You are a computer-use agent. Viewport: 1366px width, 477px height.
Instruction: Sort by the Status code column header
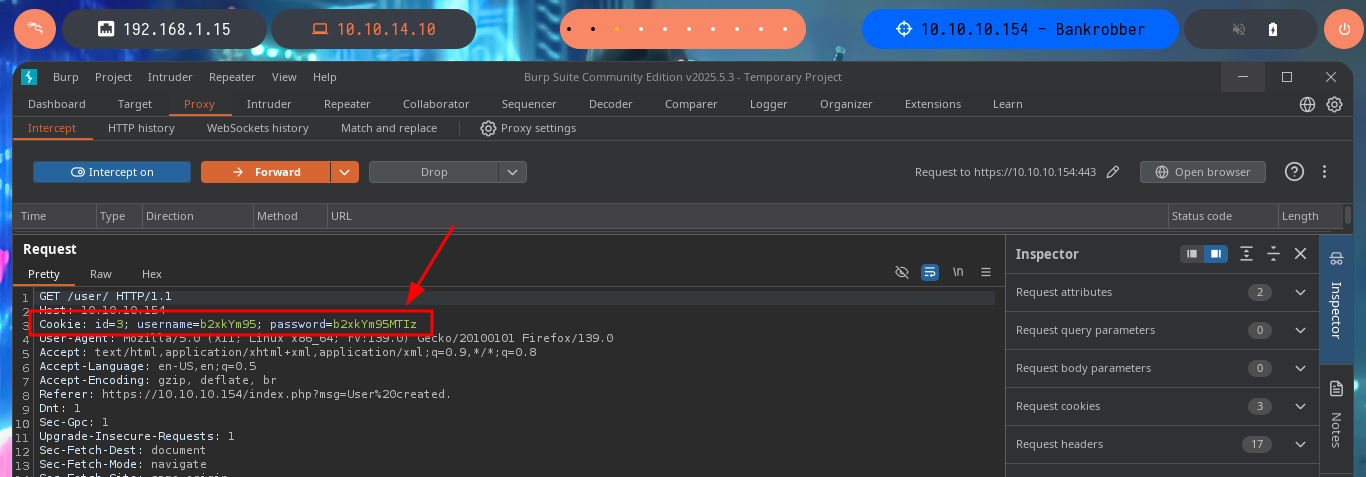(1223, 216)
